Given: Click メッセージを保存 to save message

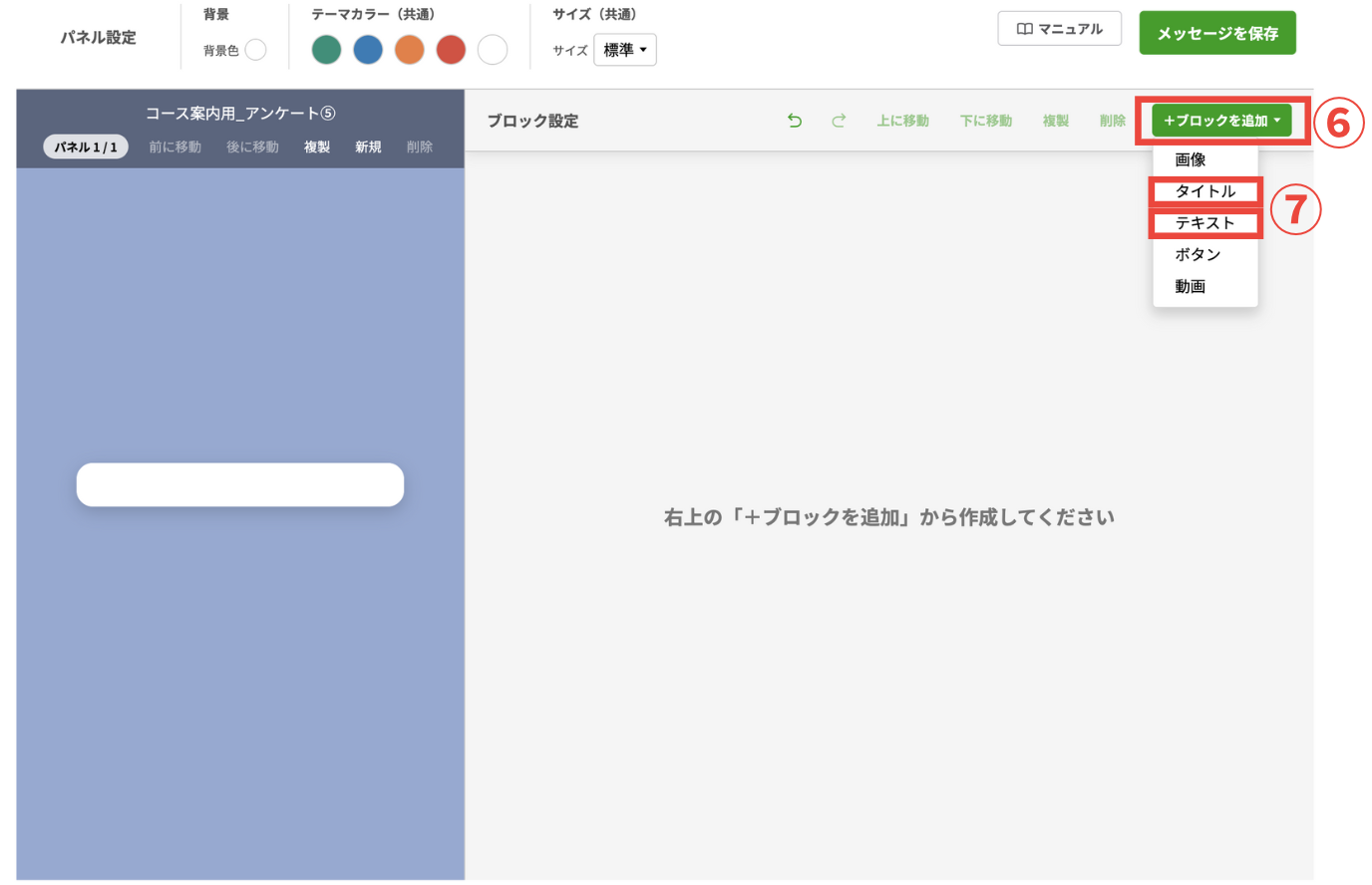Looking at the screenshot, I should click(1217, 33).
